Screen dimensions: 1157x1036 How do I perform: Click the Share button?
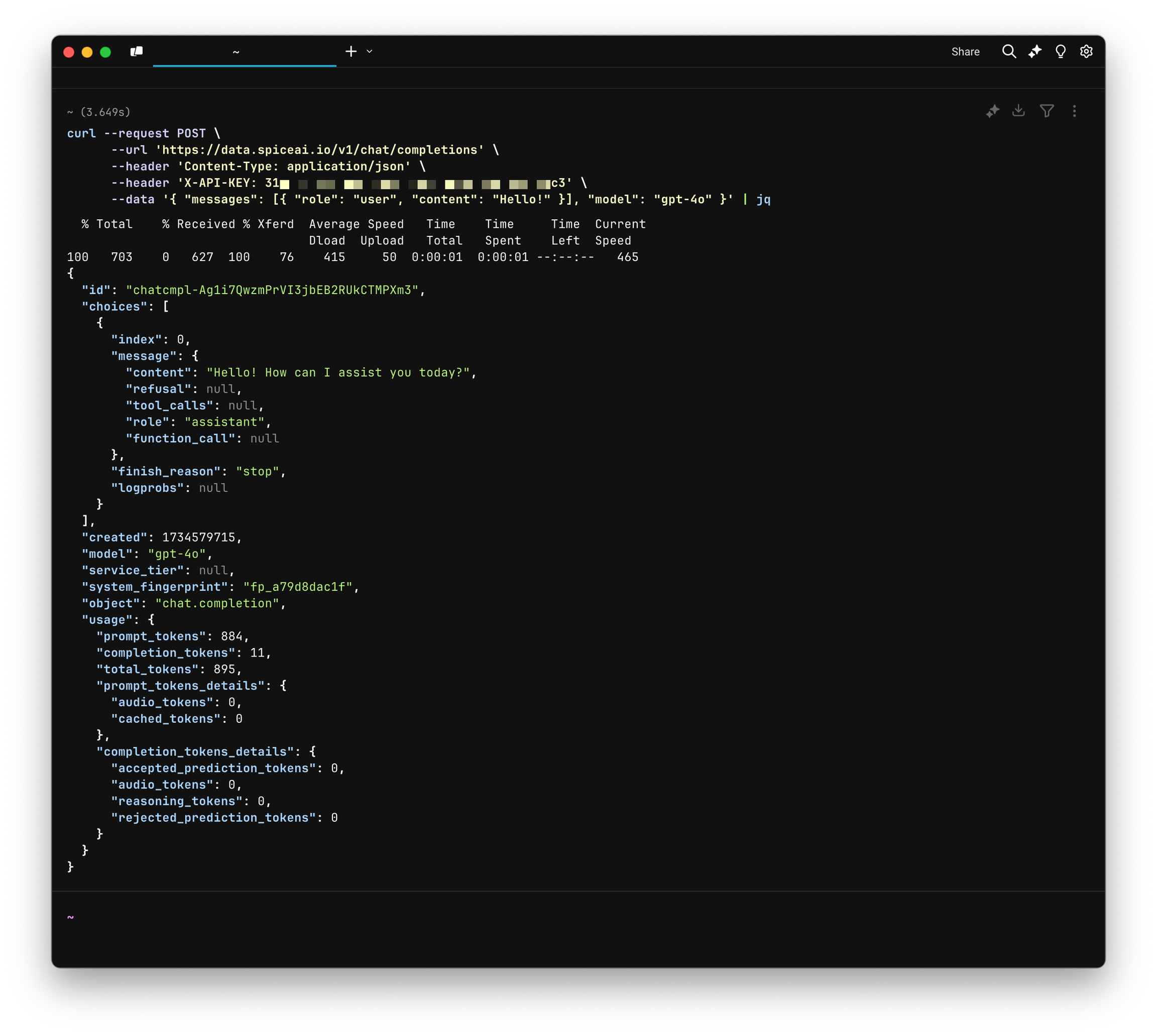click(965, 52)
